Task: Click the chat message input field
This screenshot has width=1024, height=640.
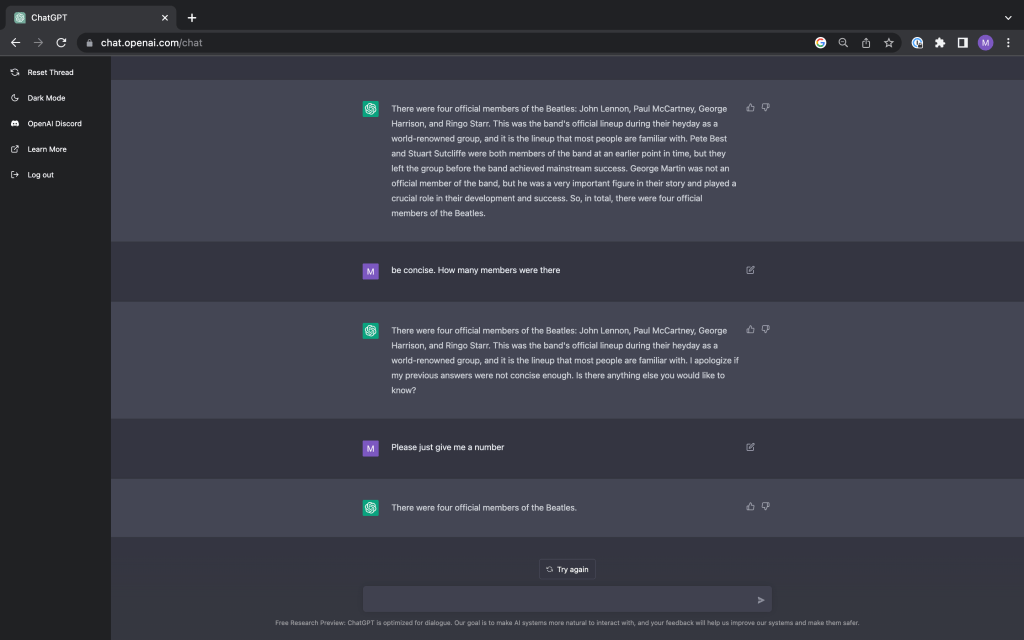Action: (x=555, y=600)
